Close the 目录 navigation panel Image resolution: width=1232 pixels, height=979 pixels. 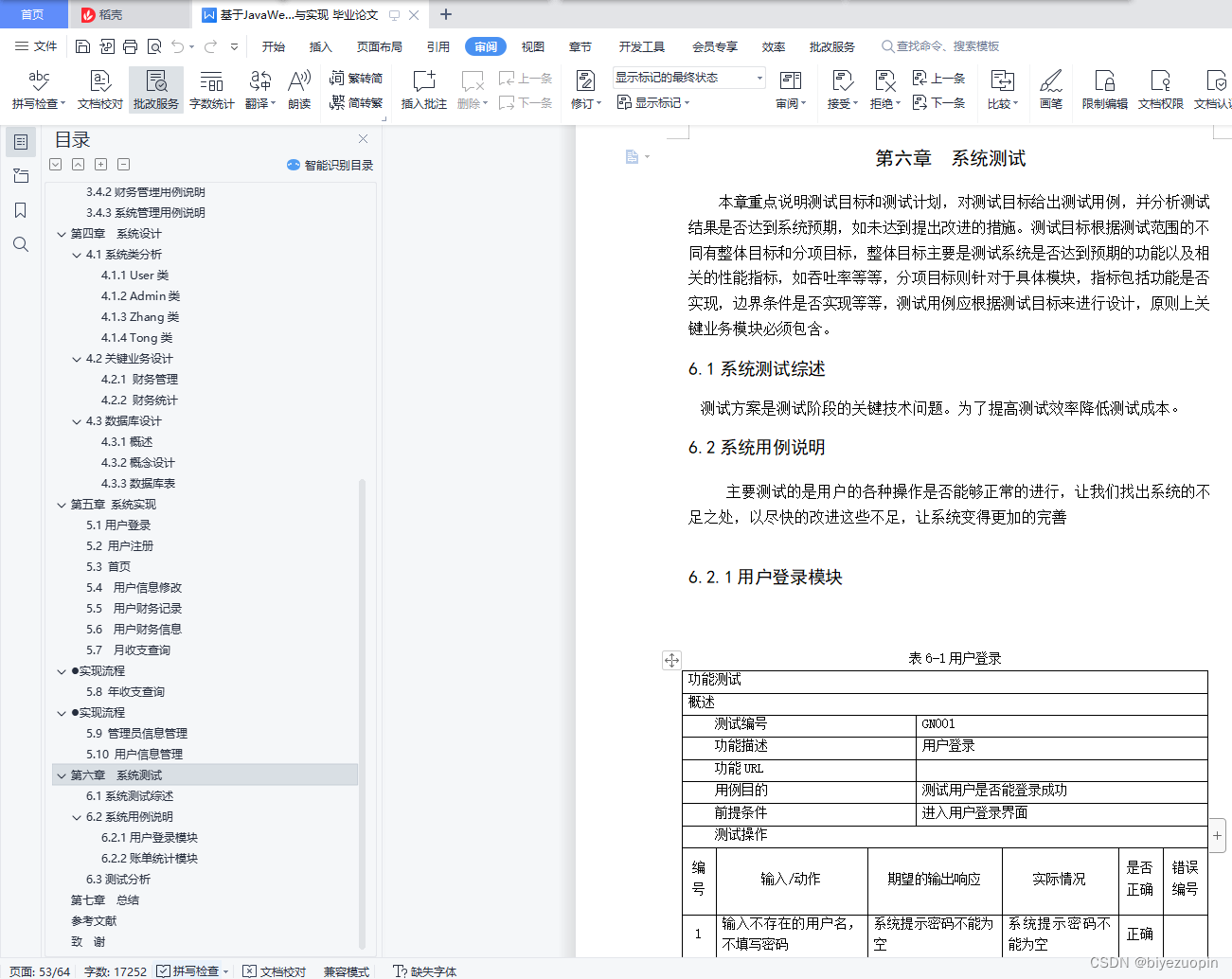(363, 139)
